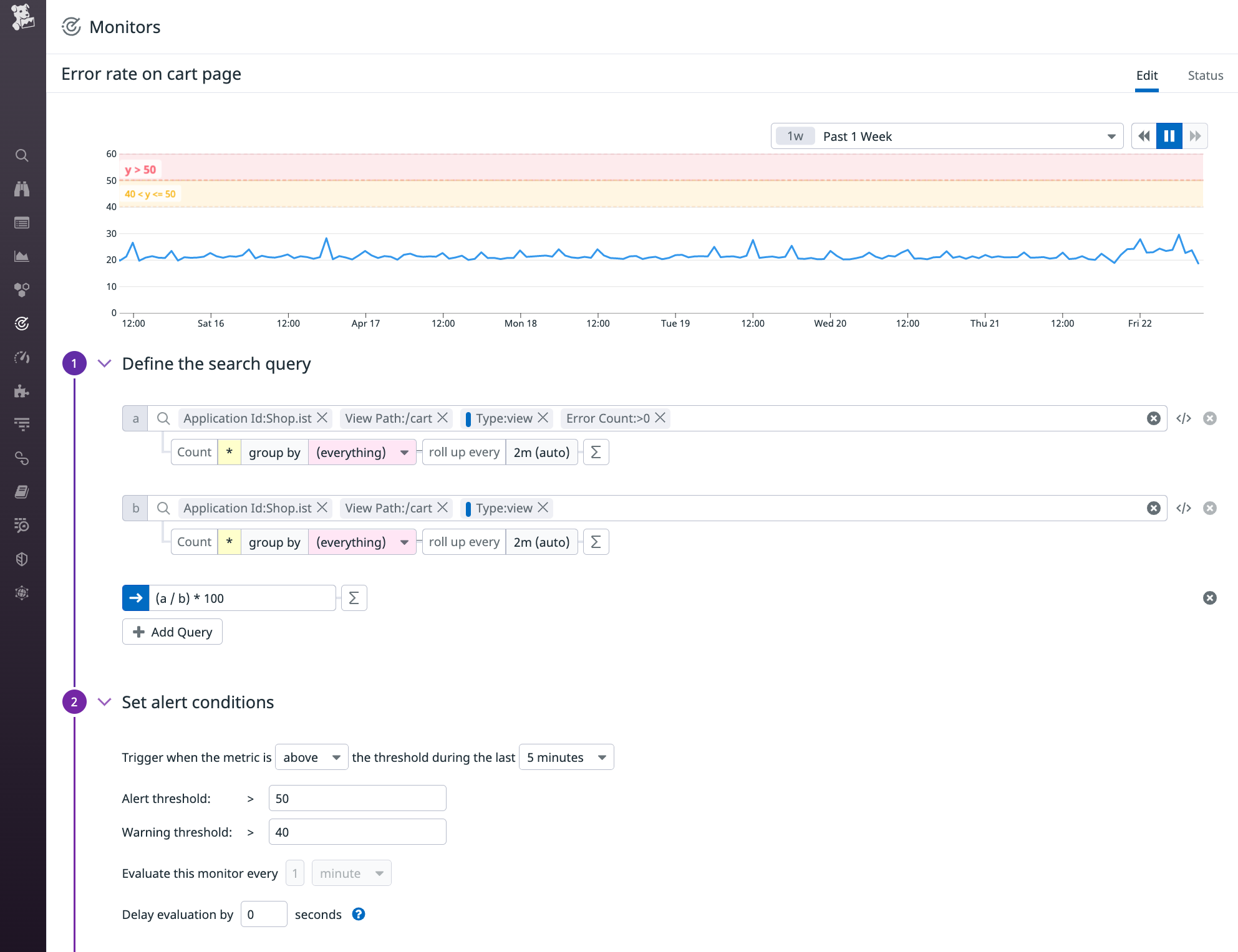Select the Monitors target icon in the sidebar
Screen dimensions: 1238x952
tap(22, 323)
